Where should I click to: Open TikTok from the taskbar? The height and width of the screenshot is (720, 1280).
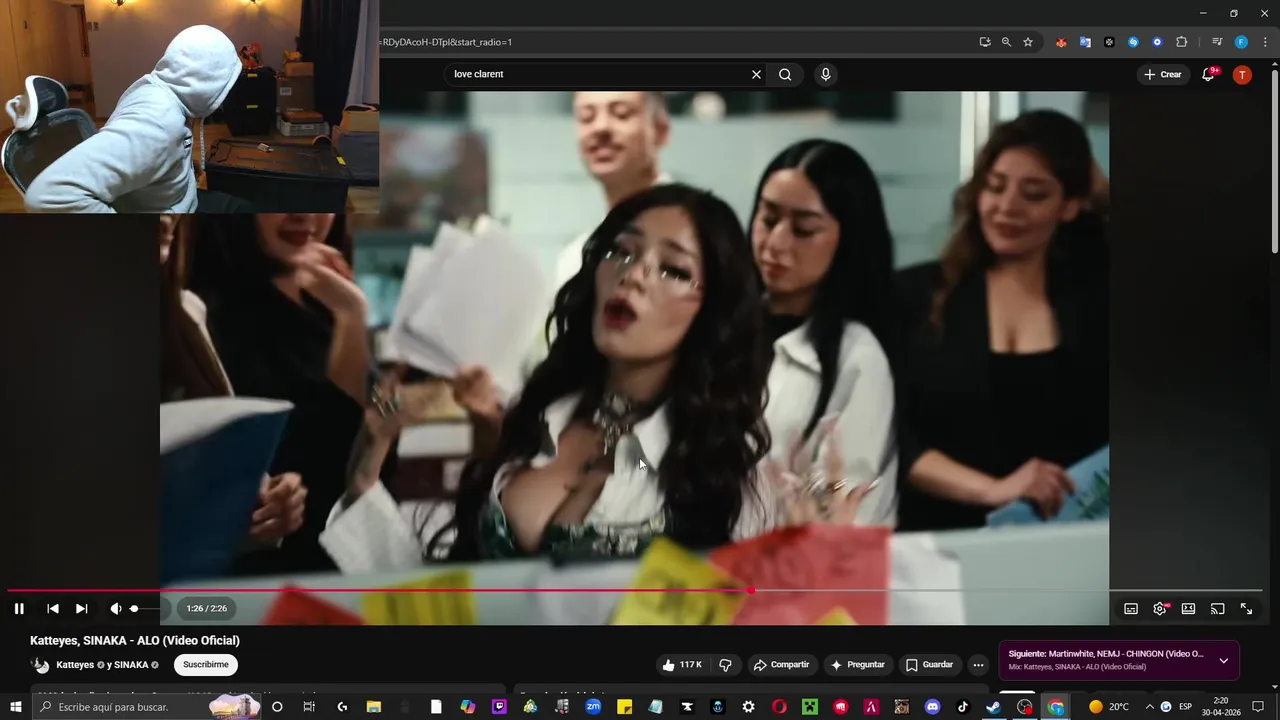963,707
